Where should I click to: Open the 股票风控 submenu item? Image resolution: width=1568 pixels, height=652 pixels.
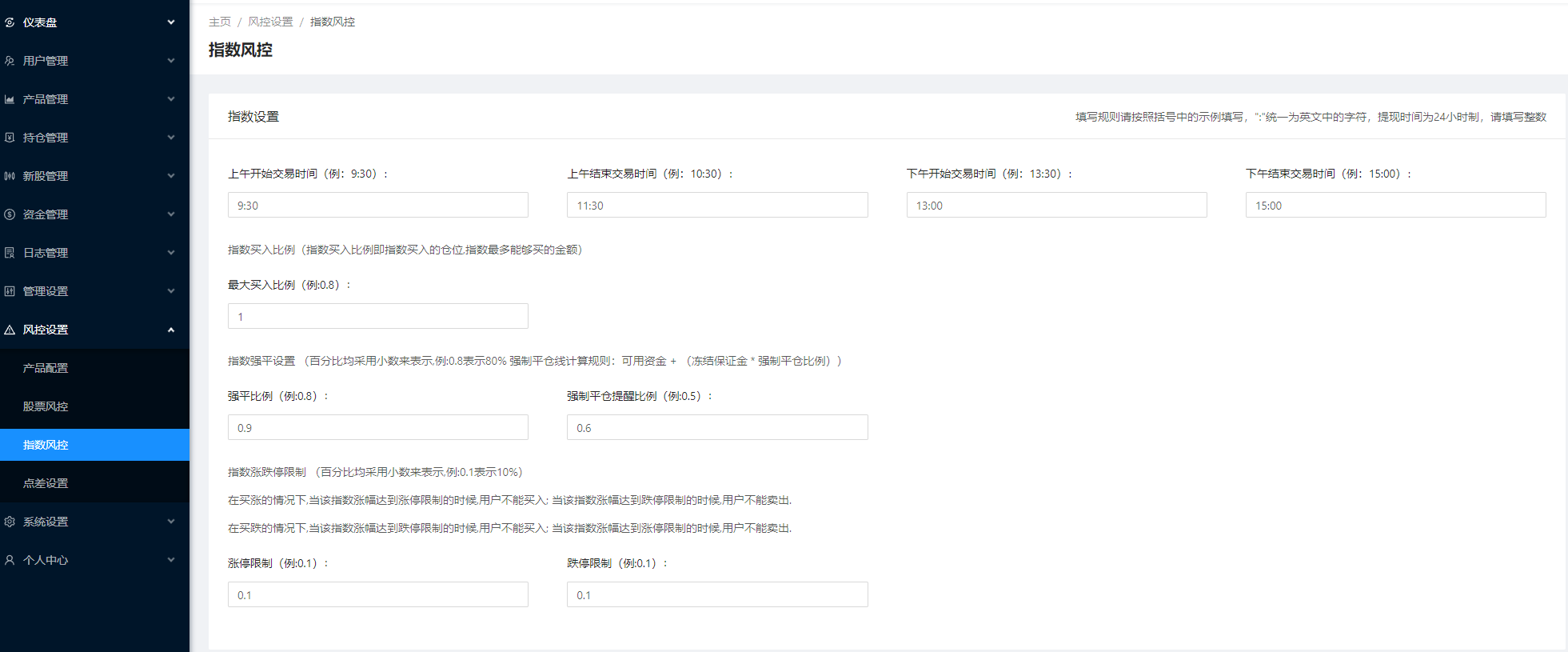pyautogui.click(x=46, y=406)
